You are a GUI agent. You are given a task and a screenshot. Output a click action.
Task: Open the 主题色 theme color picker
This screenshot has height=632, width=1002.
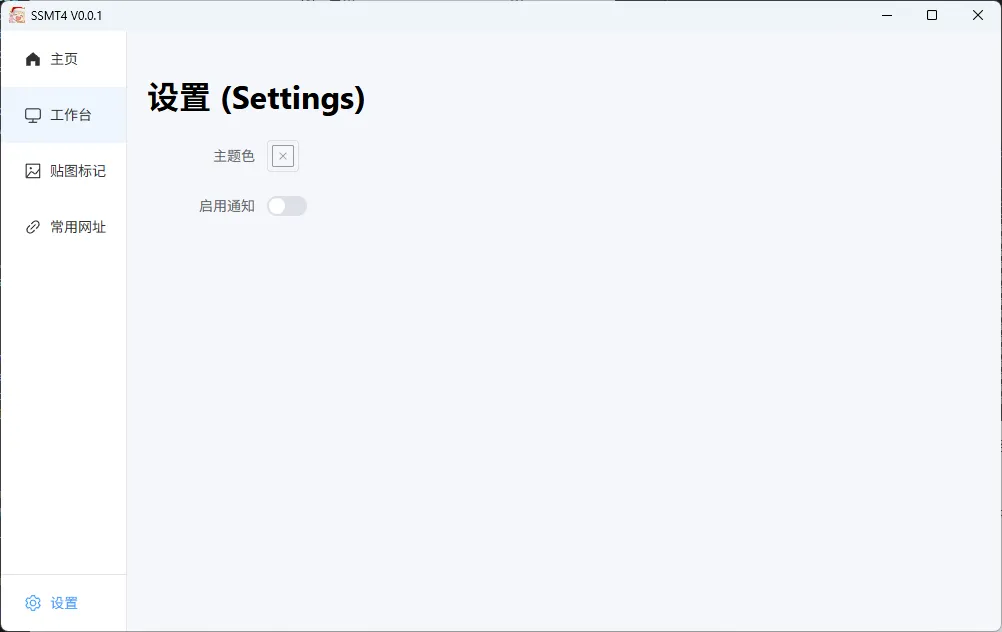tap(283, 156)
